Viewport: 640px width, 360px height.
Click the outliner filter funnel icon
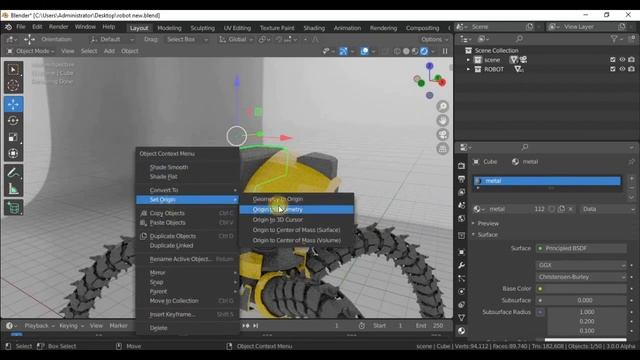click(614, 39)
